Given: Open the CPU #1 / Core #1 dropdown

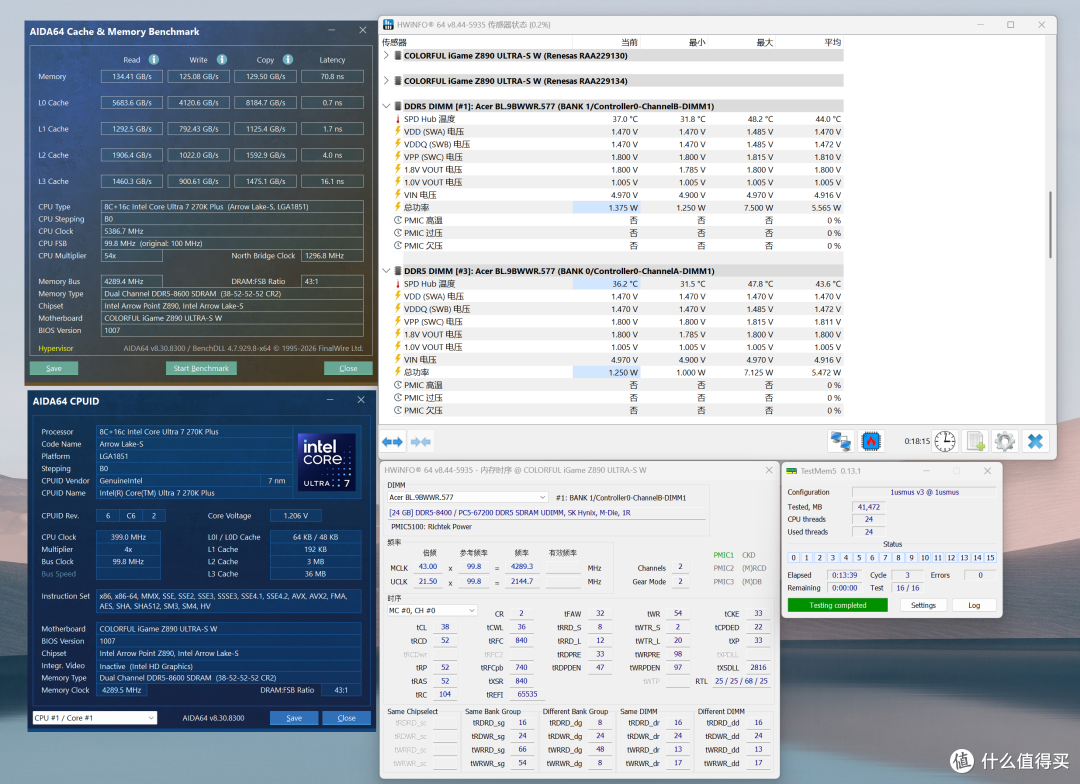Looking at the screenshot, I should [95, 718].
